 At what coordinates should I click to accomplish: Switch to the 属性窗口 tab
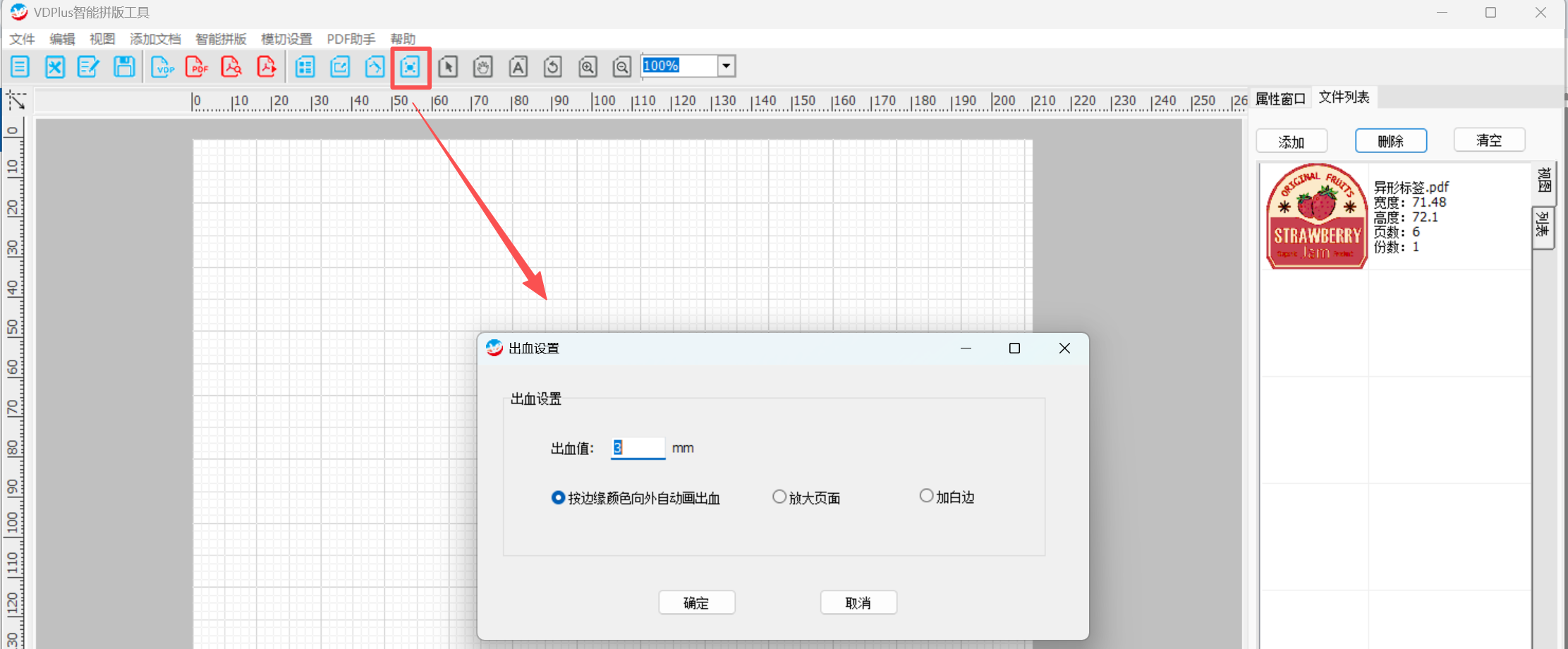click(x=1280, y=98)
